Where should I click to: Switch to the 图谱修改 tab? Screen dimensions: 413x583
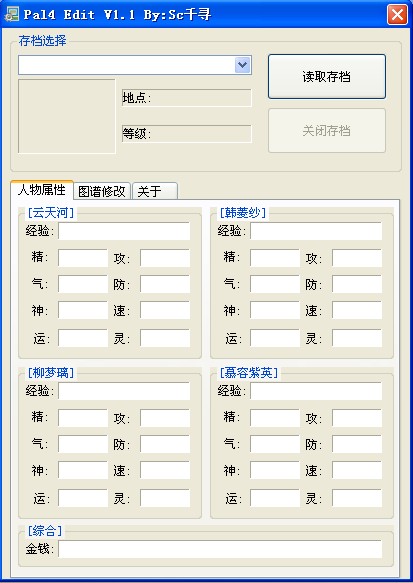[101, 191]
